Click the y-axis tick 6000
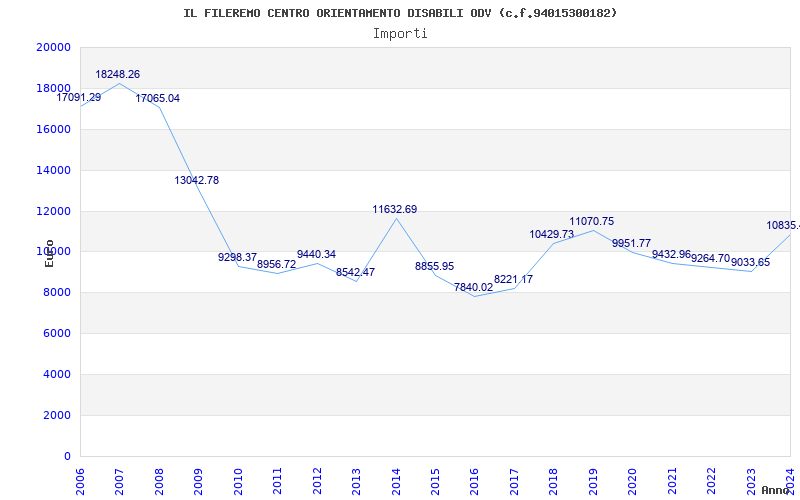The image size is (800, 500). [x=56, y=333]
